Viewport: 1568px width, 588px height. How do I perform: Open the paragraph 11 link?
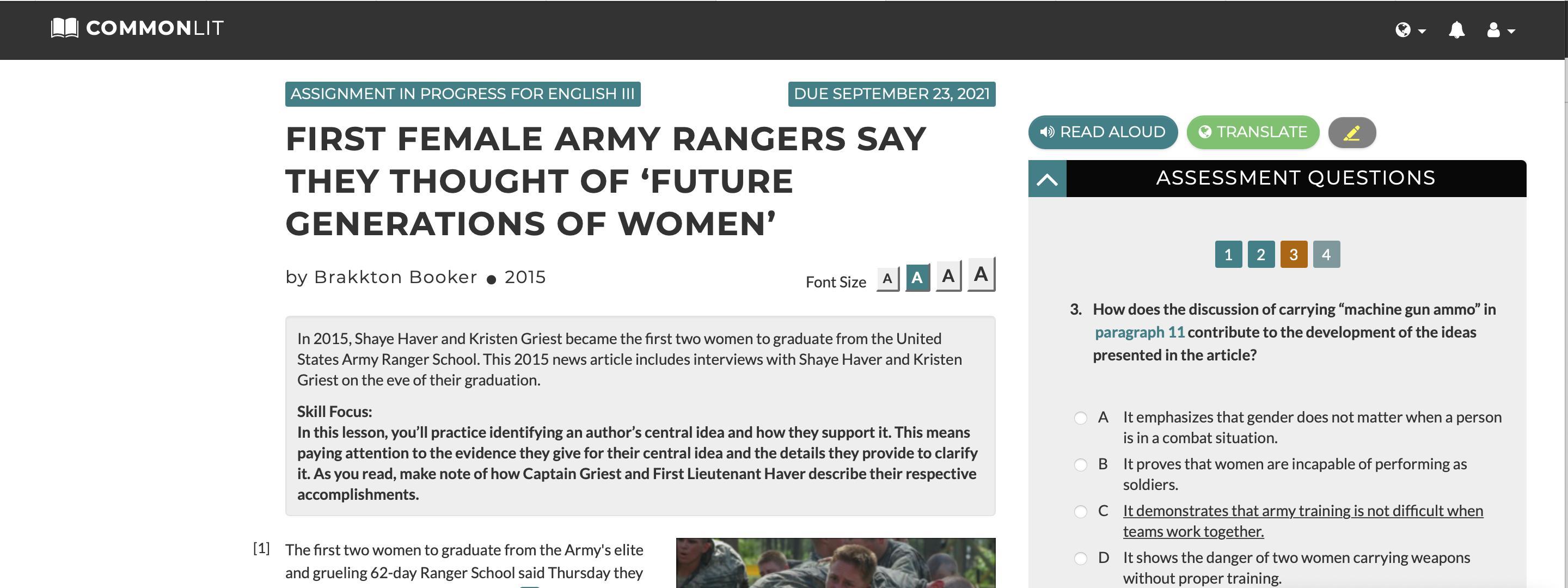point(1140,332)
